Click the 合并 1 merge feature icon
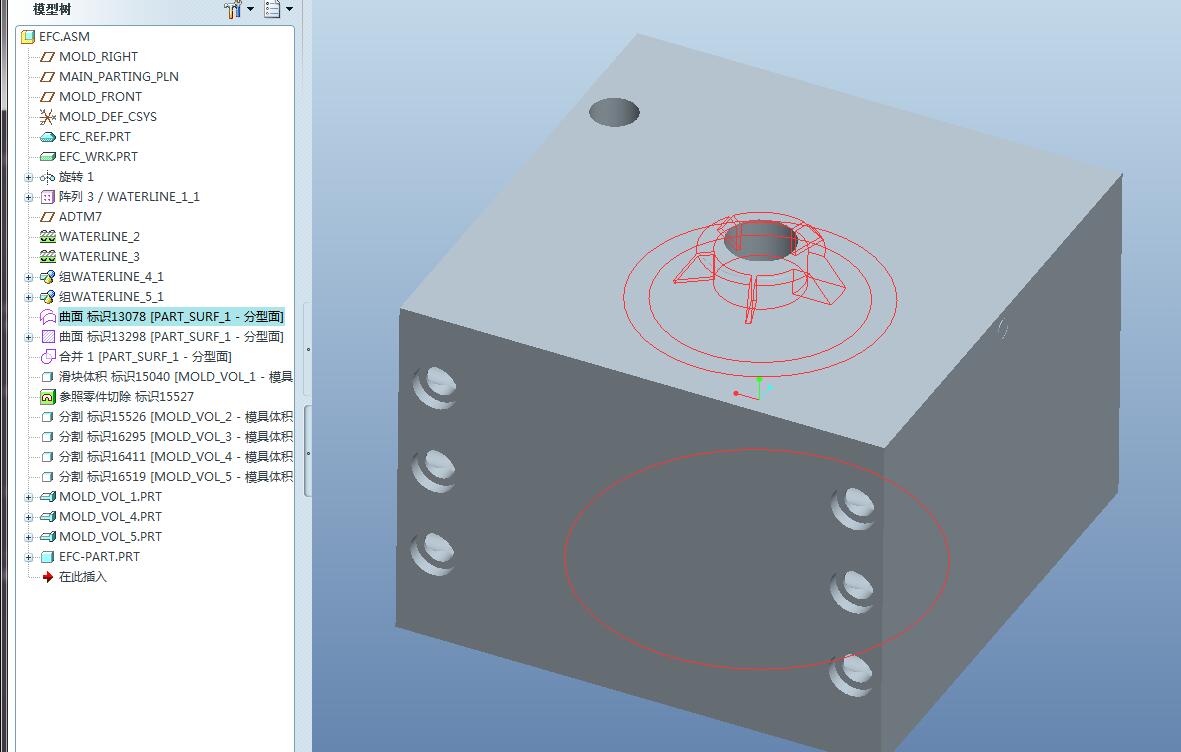Screen dimensions: 1181x752 tap(47, 356)
